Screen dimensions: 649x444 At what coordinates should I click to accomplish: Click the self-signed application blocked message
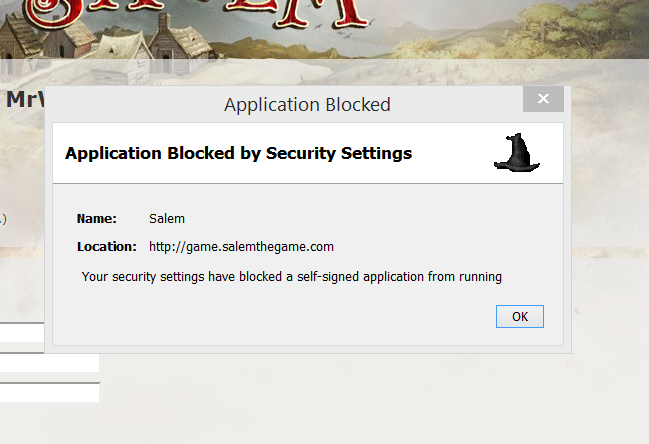(x=291, y=276)
